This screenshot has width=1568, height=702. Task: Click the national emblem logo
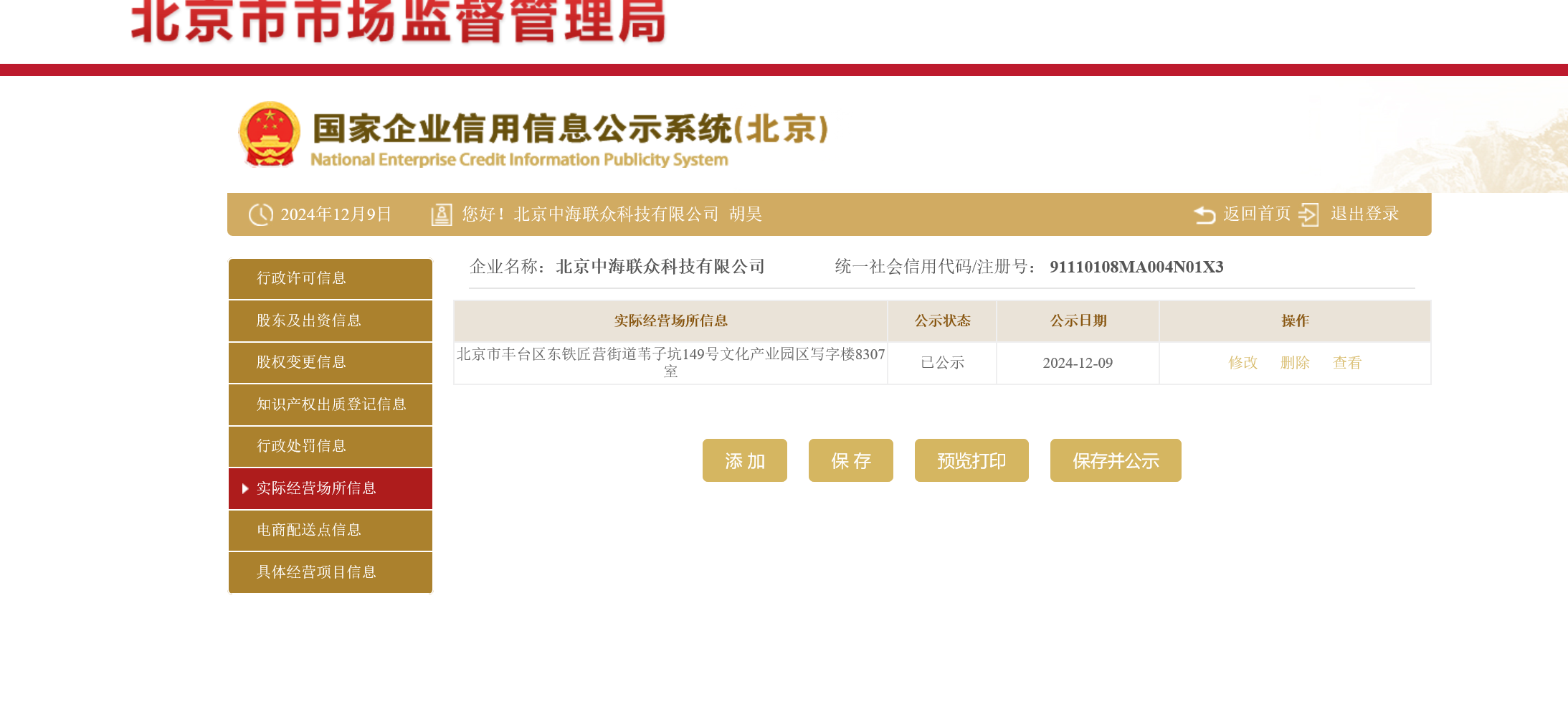tap(269, 134)
